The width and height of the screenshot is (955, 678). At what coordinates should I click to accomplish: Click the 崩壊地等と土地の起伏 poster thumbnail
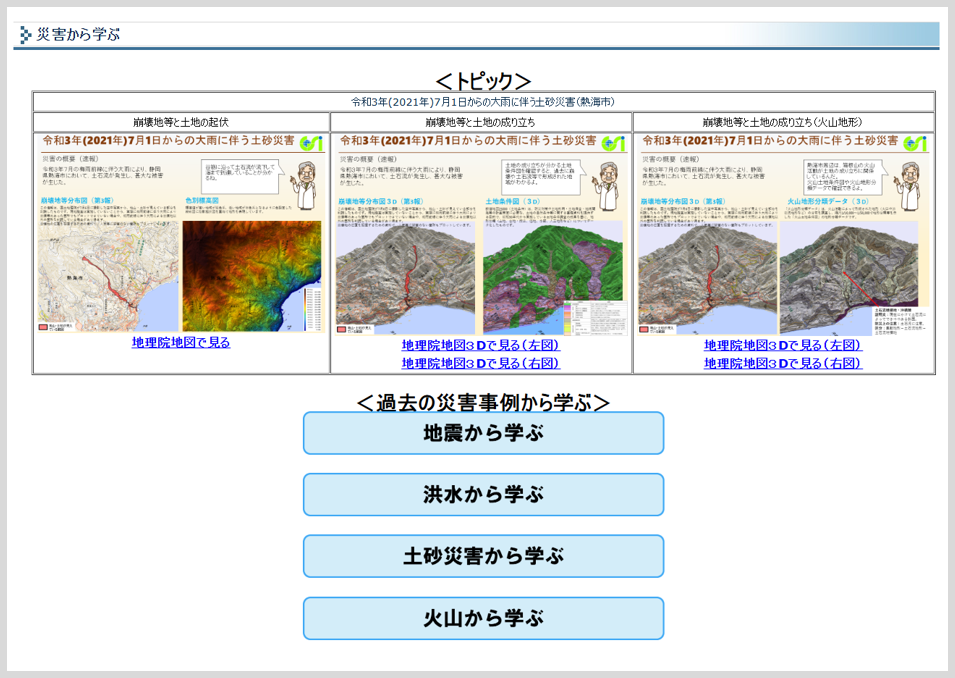click(181, 233)
